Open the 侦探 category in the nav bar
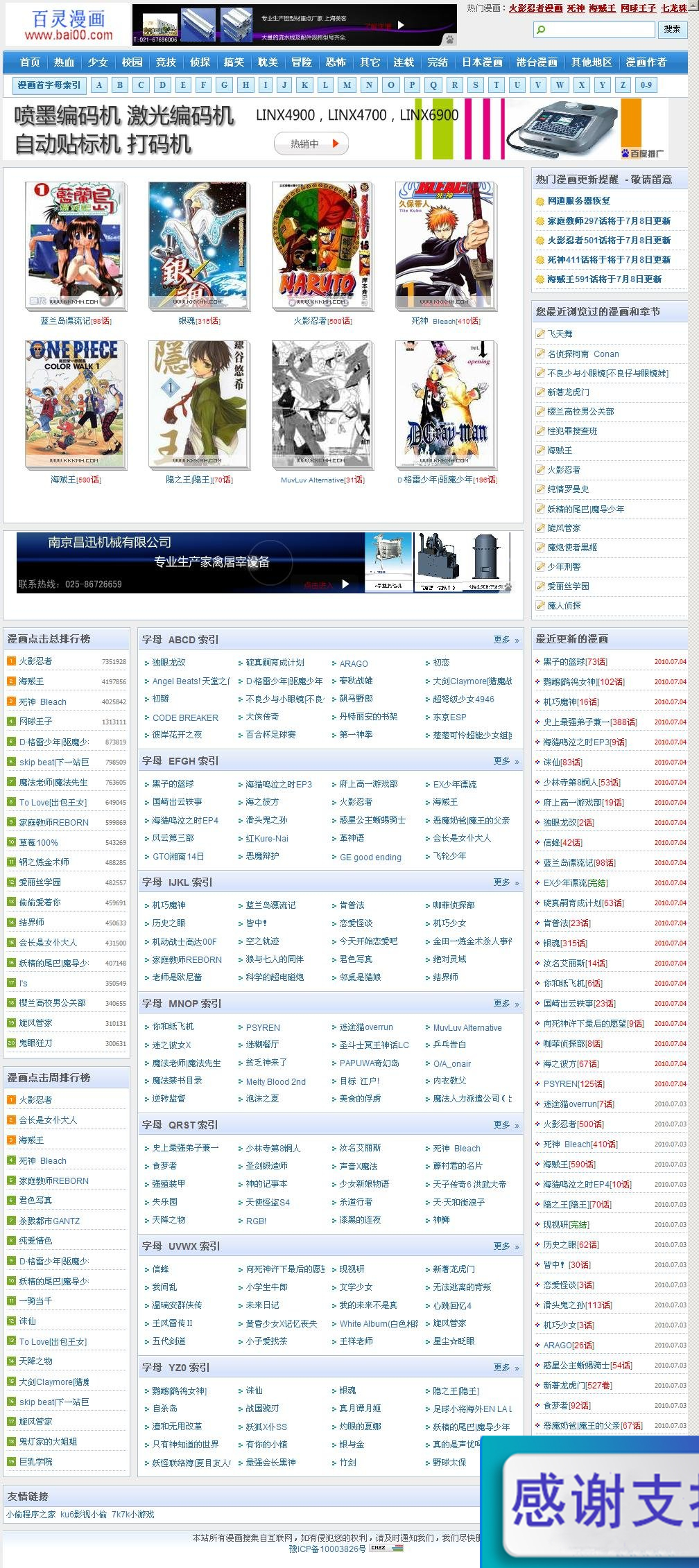The height and width of the screenshot is (1568, 699). [200, 62]
